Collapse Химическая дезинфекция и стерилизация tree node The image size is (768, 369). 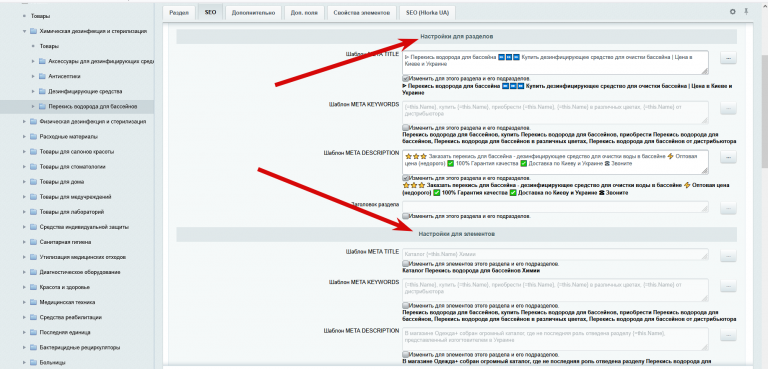coord(24,31)
